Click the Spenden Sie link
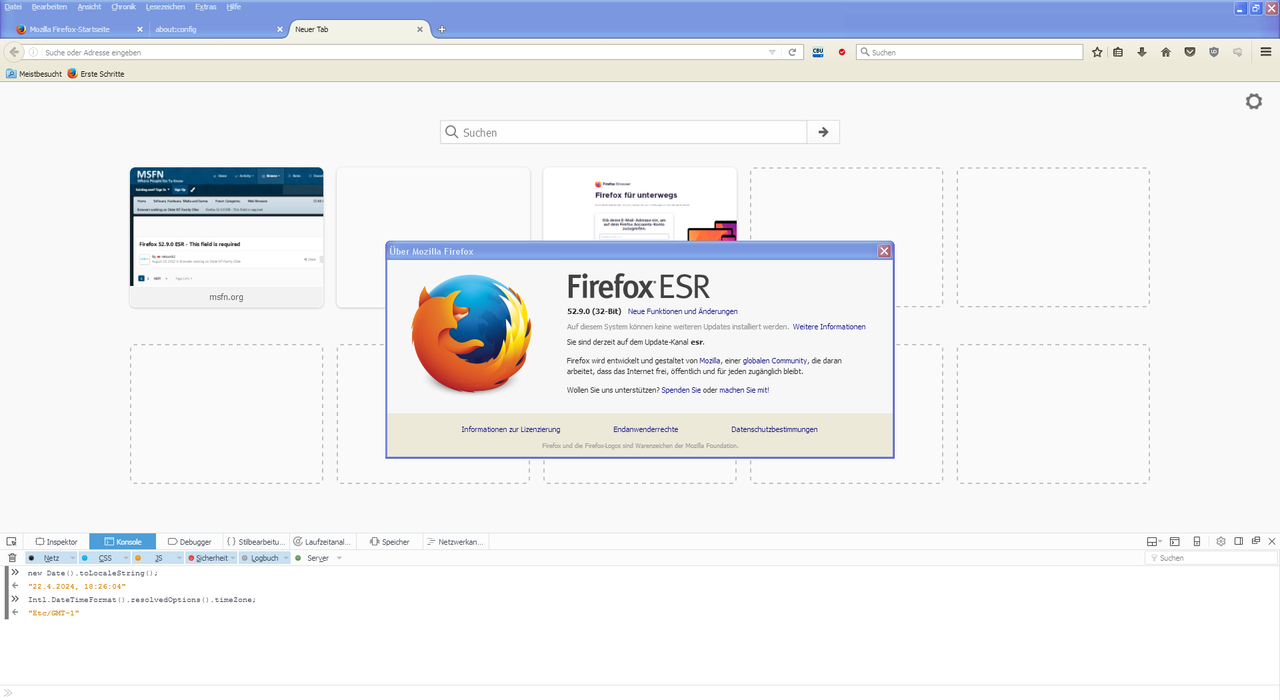Image resolution: width=1280 pixels, height=700 pixels. click(680, 390)
